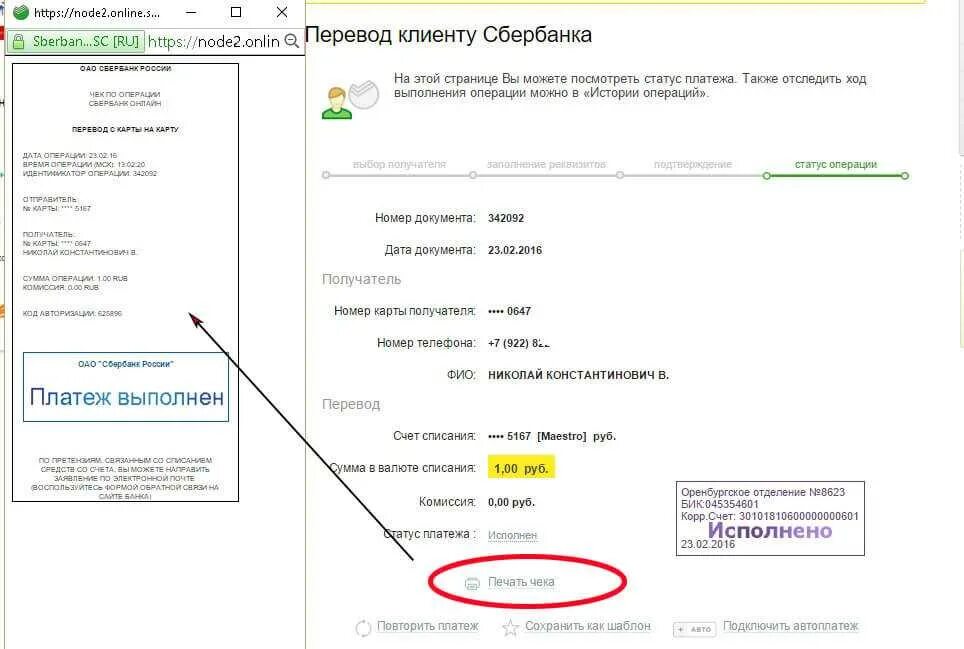Click the заполнение реквизитов step
The width and height of the screenshot is (964, 649).
(x=546, y=165)
